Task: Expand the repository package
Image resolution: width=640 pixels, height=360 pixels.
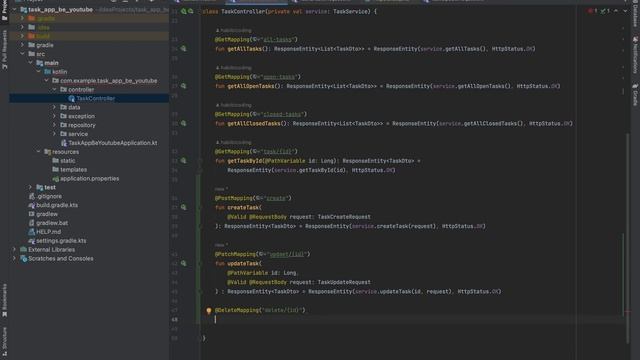Action: 54,125
